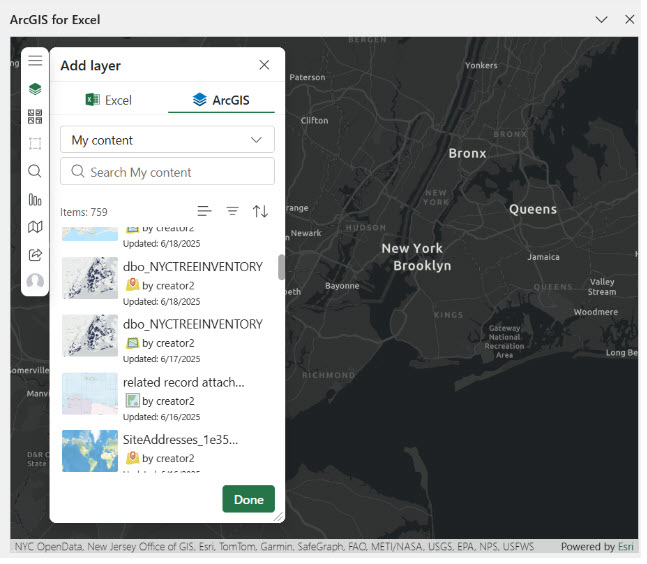The image size is (647, 564).
Task: Select the SiteAddresses_1e35... item
Action: point(168,452)
